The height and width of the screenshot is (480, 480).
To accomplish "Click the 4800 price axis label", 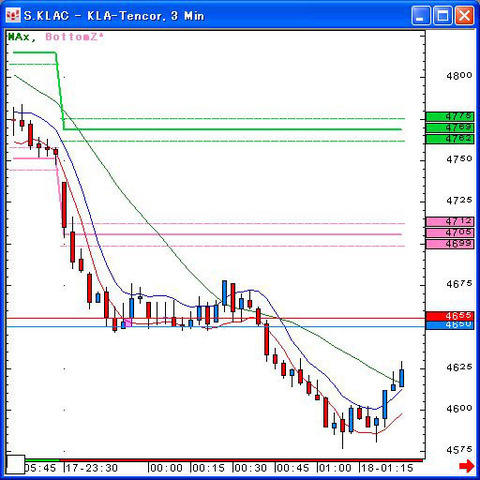I will [459, 76].
